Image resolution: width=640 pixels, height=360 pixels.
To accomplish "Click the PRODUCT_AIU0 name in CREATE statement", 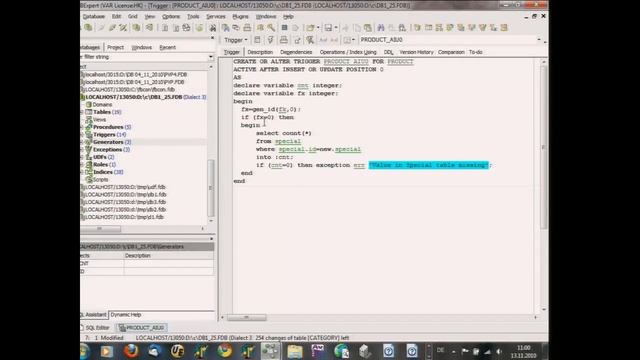I will (346, 62).
